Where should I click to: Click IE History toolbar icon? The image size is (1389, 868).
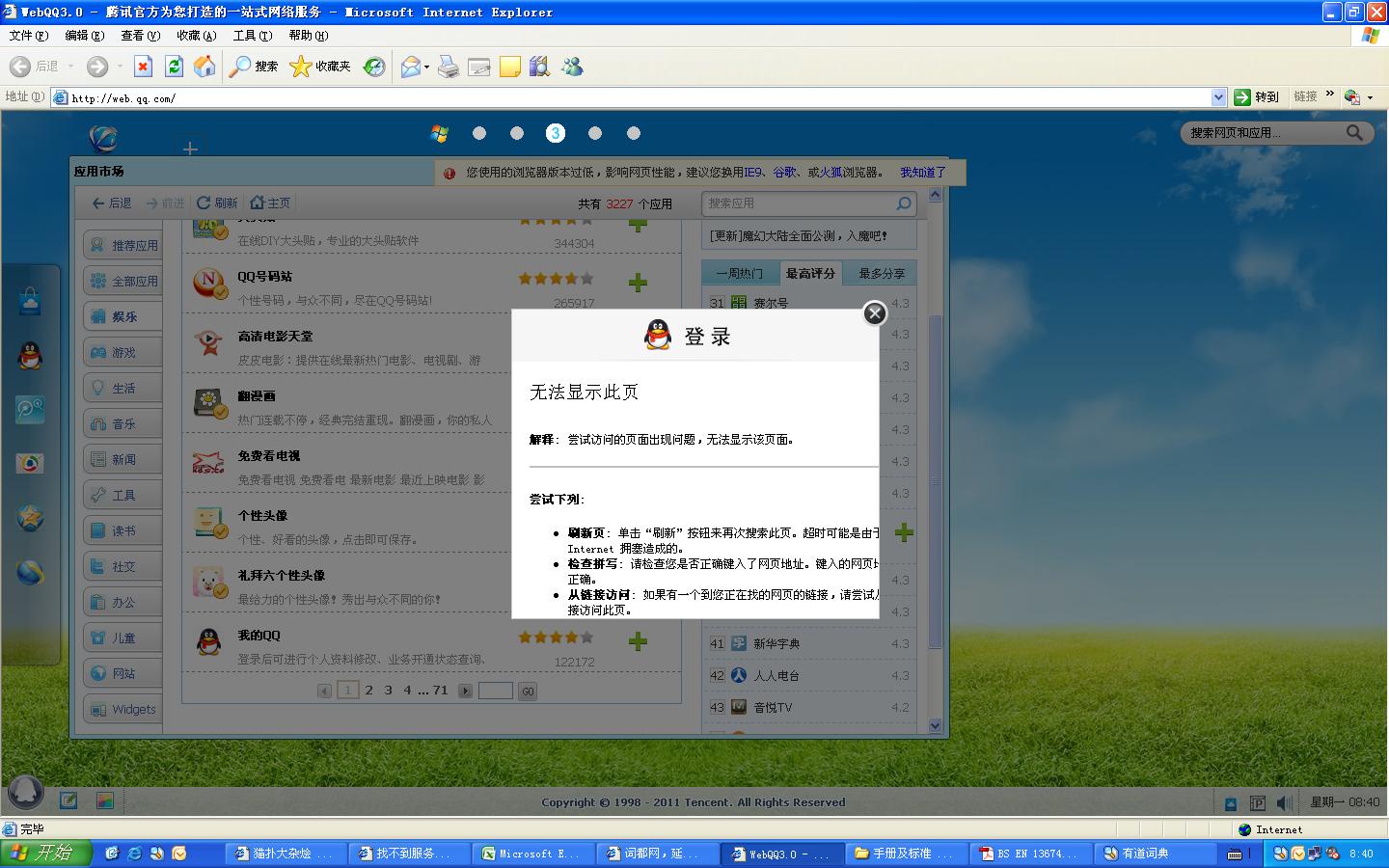pyautogui.click(x=374, y=67)
